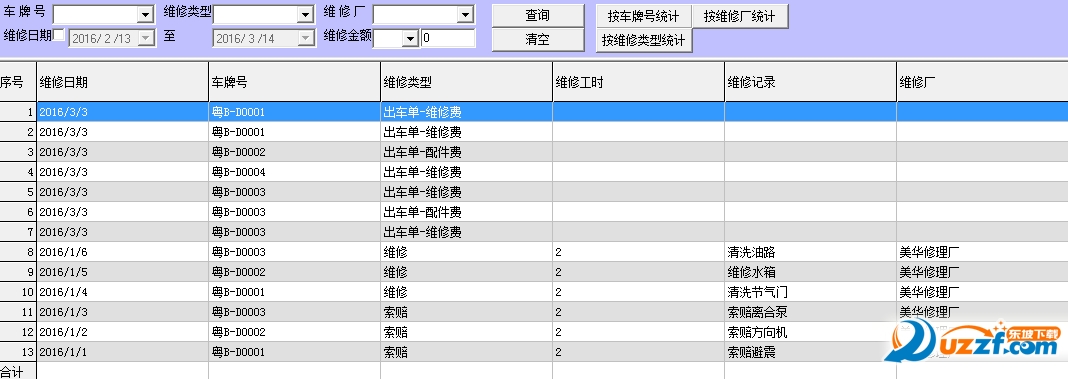Screen dimensions: 1068x379
Task: Click 按维修类型统计 button
Action: click(644, 40)
